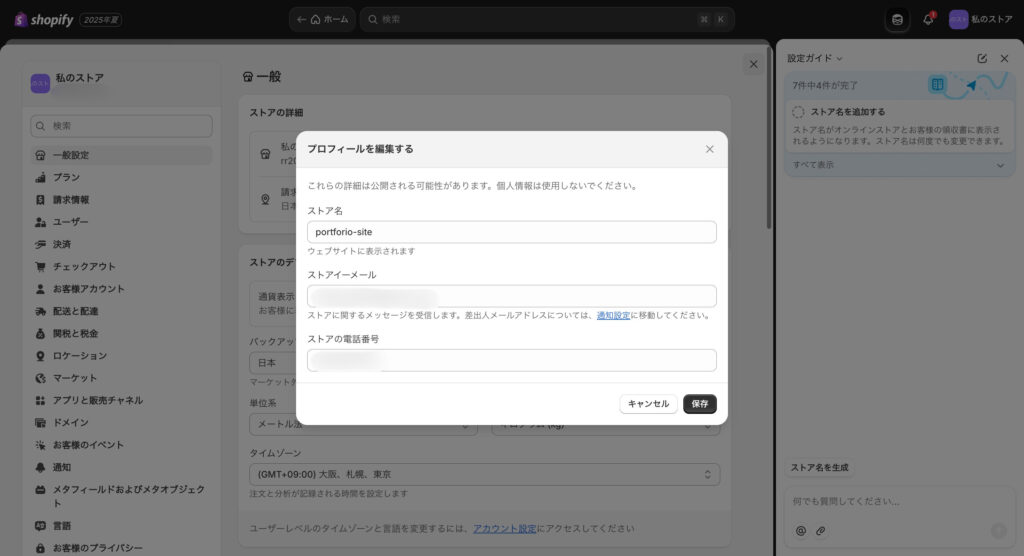This screenshot has height=556, width=1024.
Task: Open the 私のストア account menu
Action: [980, 20]
